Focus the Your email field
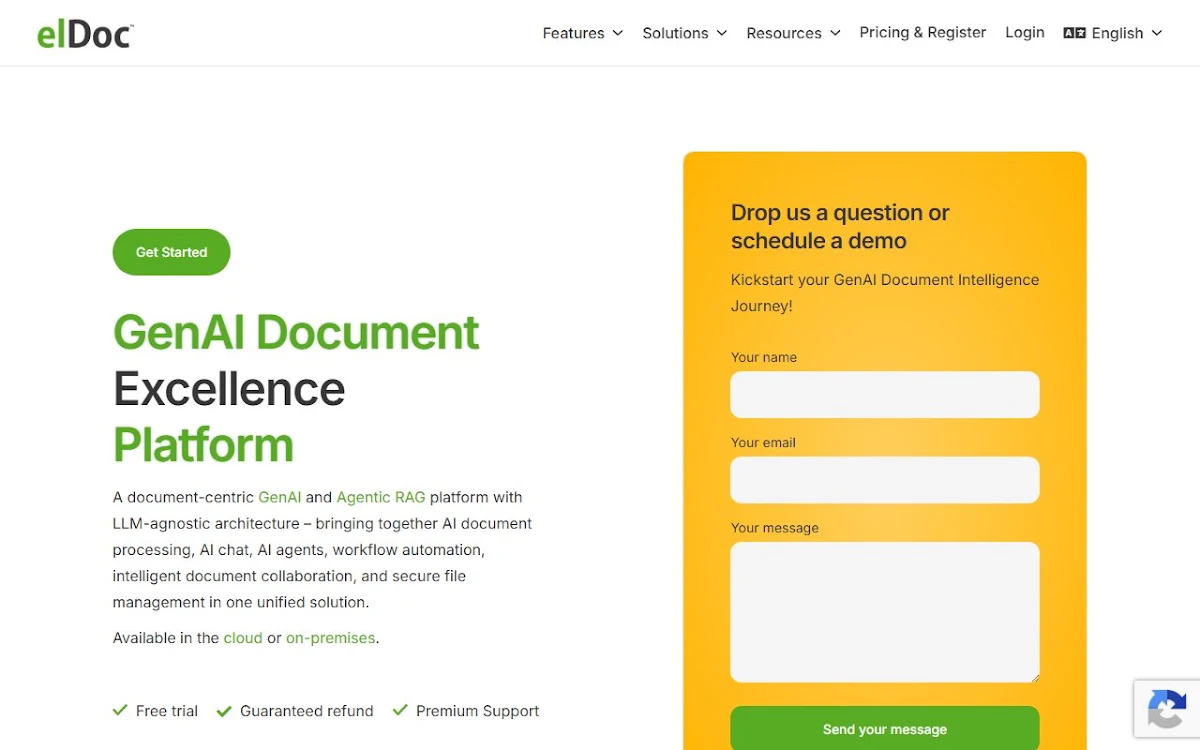This screenshot has height=750, width=1200. (885, 480)
